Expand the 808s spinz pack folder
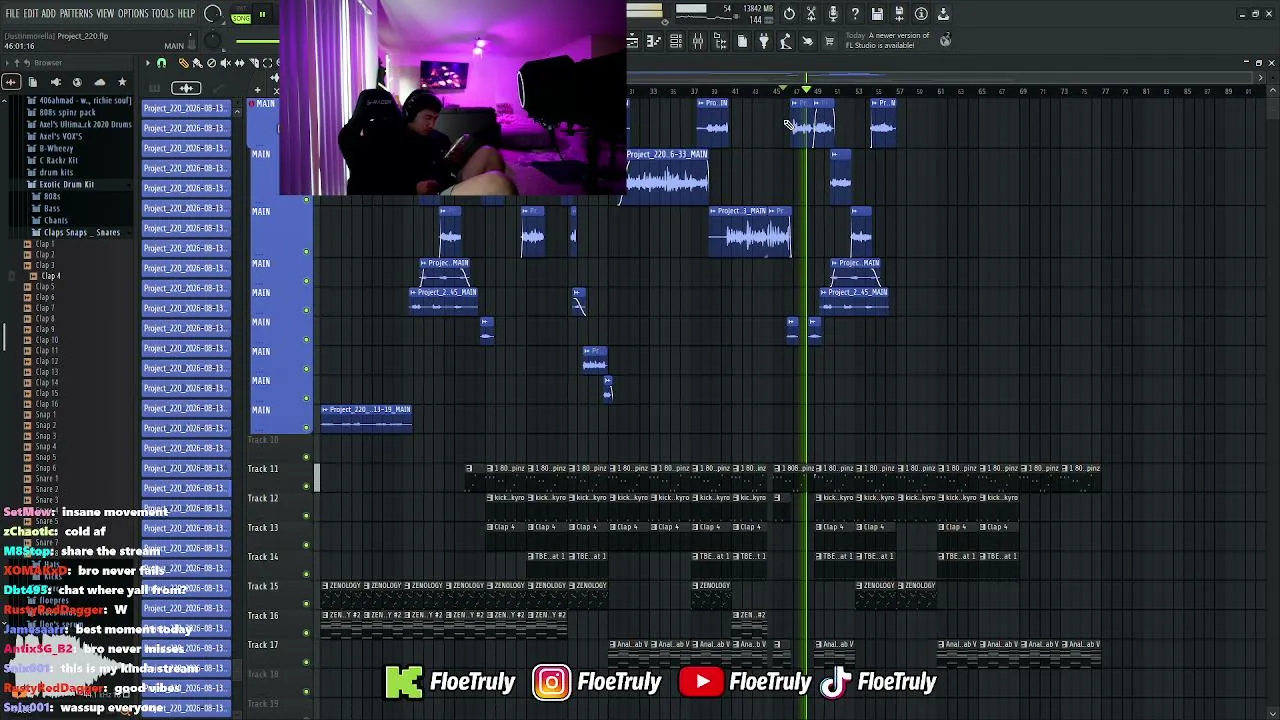Screen dimensions: 1280x720 62,112
